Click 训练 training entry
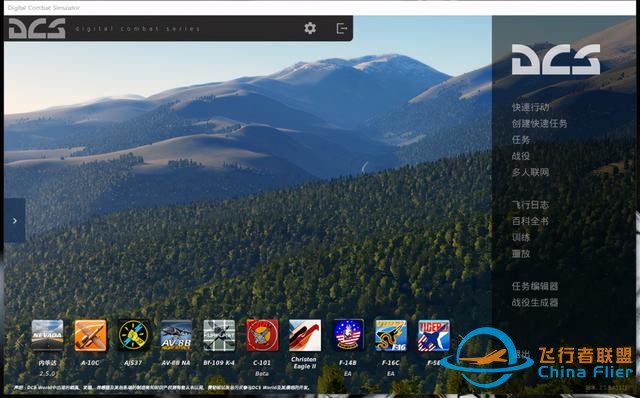This screenshot has height=398, width=640. [521, 237]
